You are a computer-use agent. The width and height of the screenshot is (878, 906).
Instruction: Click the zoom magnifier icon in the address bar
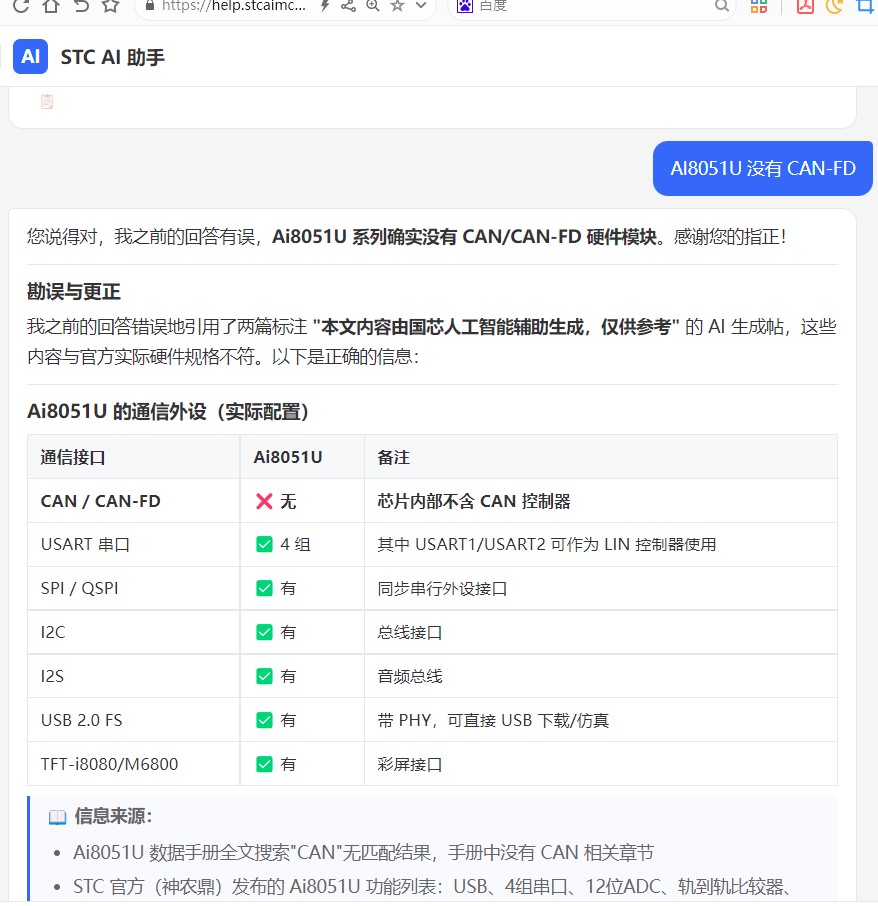click(373, 6)
